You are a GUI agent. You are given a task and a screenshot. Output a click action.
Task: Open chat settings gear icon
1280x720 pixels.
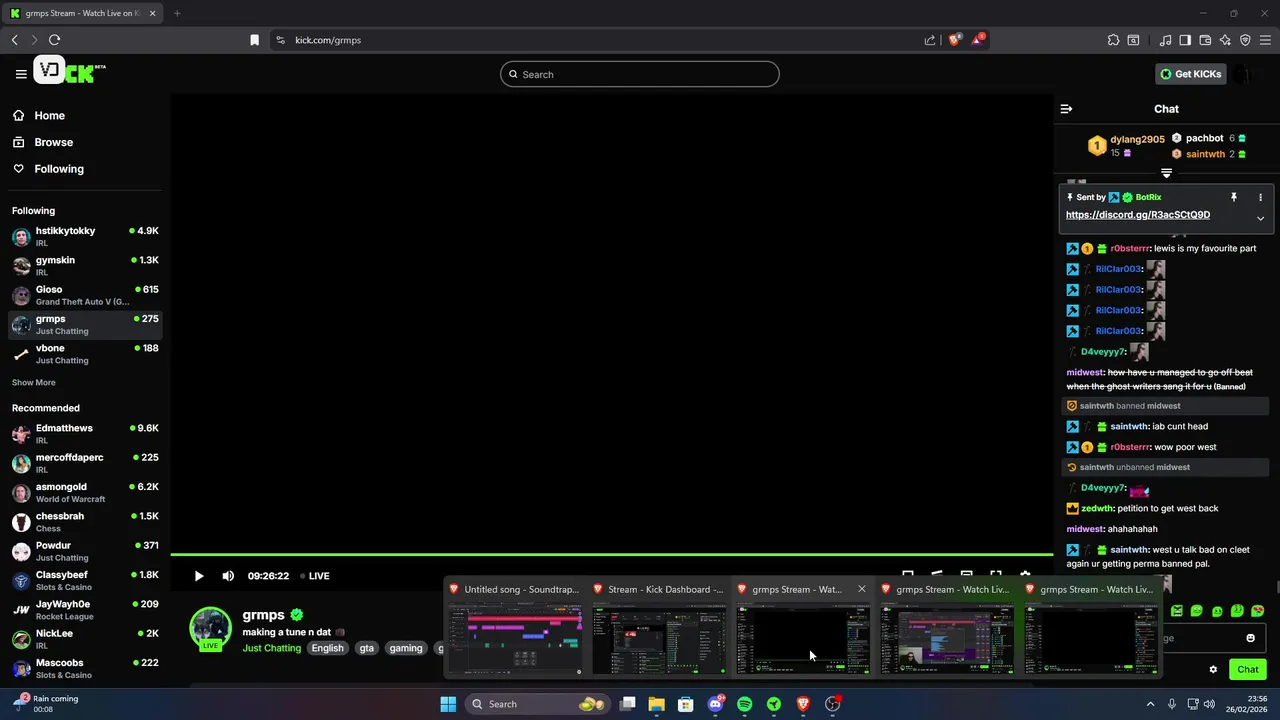(1213, 670)
